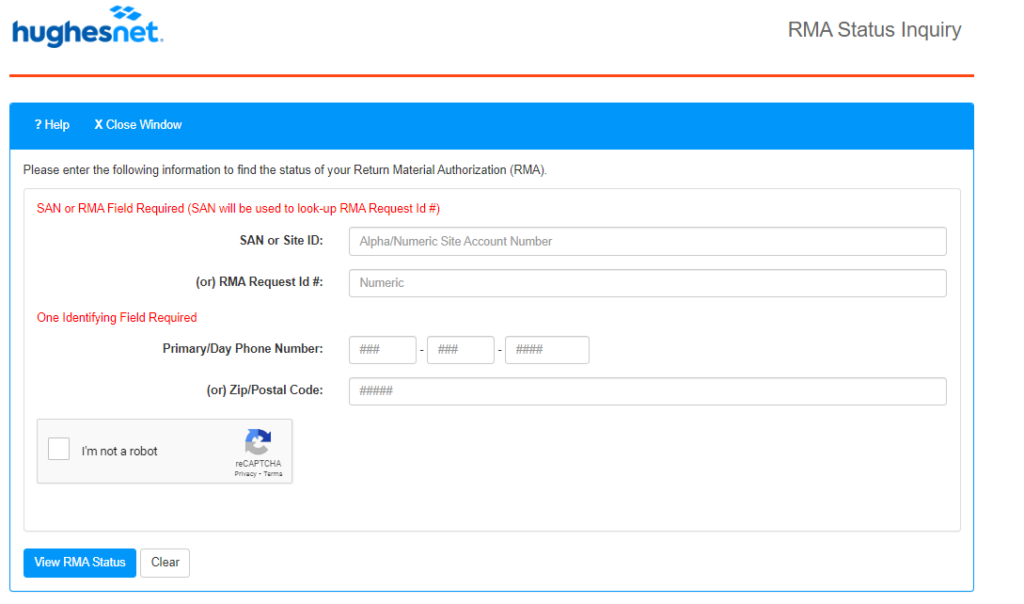
Task: Click the SAN or Site ID input field
Action: point(647,241)
